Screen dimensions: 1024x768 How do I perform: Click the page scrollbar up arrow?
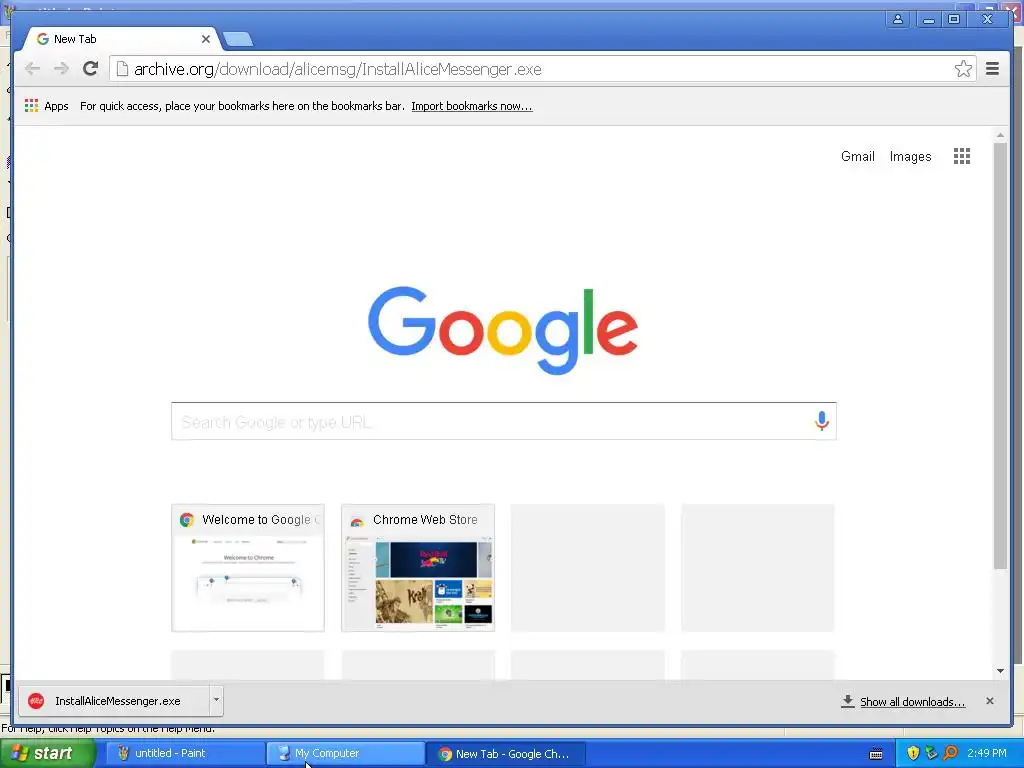1000,135
